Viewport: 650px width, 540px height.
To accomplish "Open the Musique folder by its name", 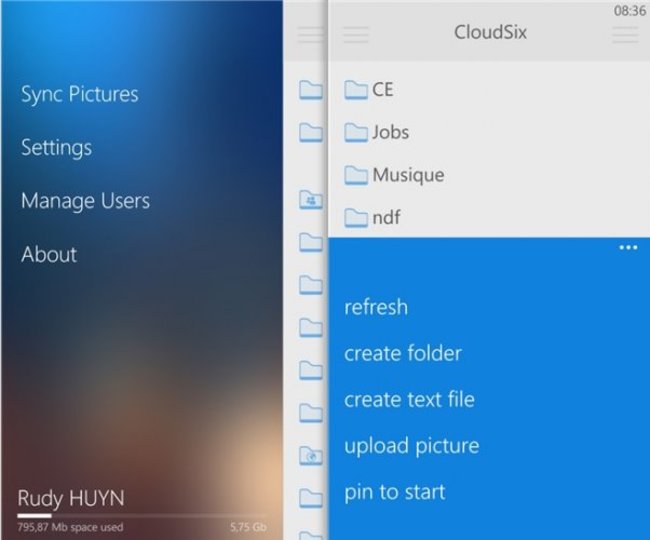I will (x=408, y=175).
